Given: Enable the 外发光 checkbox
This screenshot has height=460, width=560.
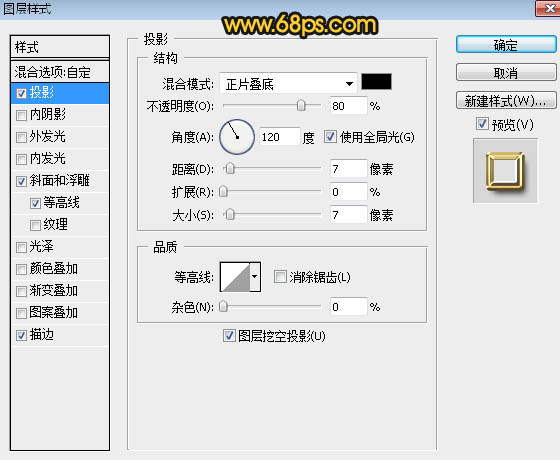Looking at the screenshot, I should pos(21,137).
